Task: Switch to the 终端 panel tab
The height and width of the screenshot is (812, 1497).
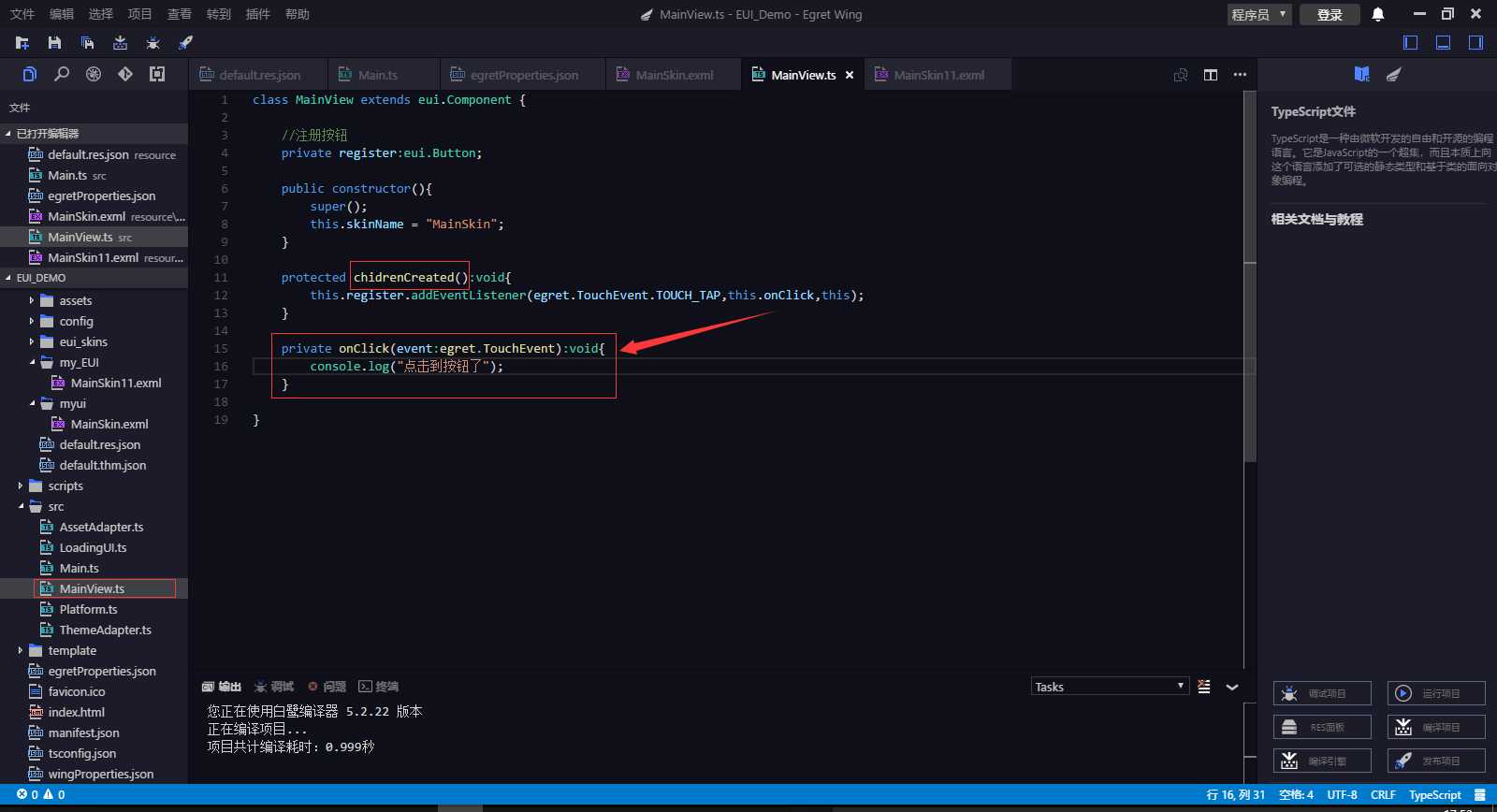Action: pos(379,687)
